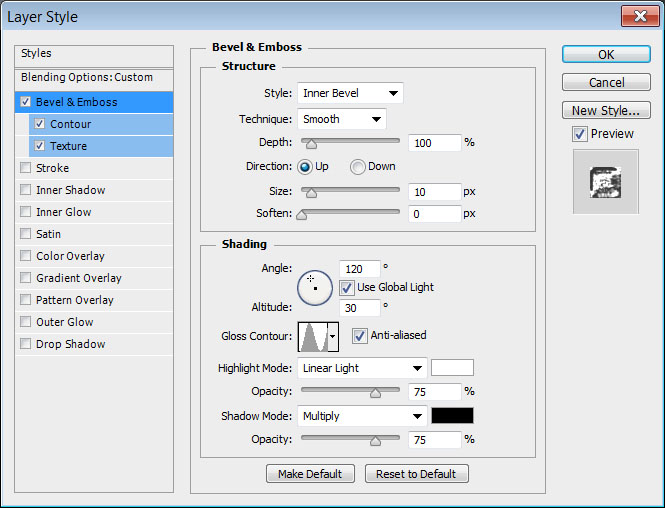Click the layer style preview thumbnail
The image size is (665, 508).
(605, 181)
